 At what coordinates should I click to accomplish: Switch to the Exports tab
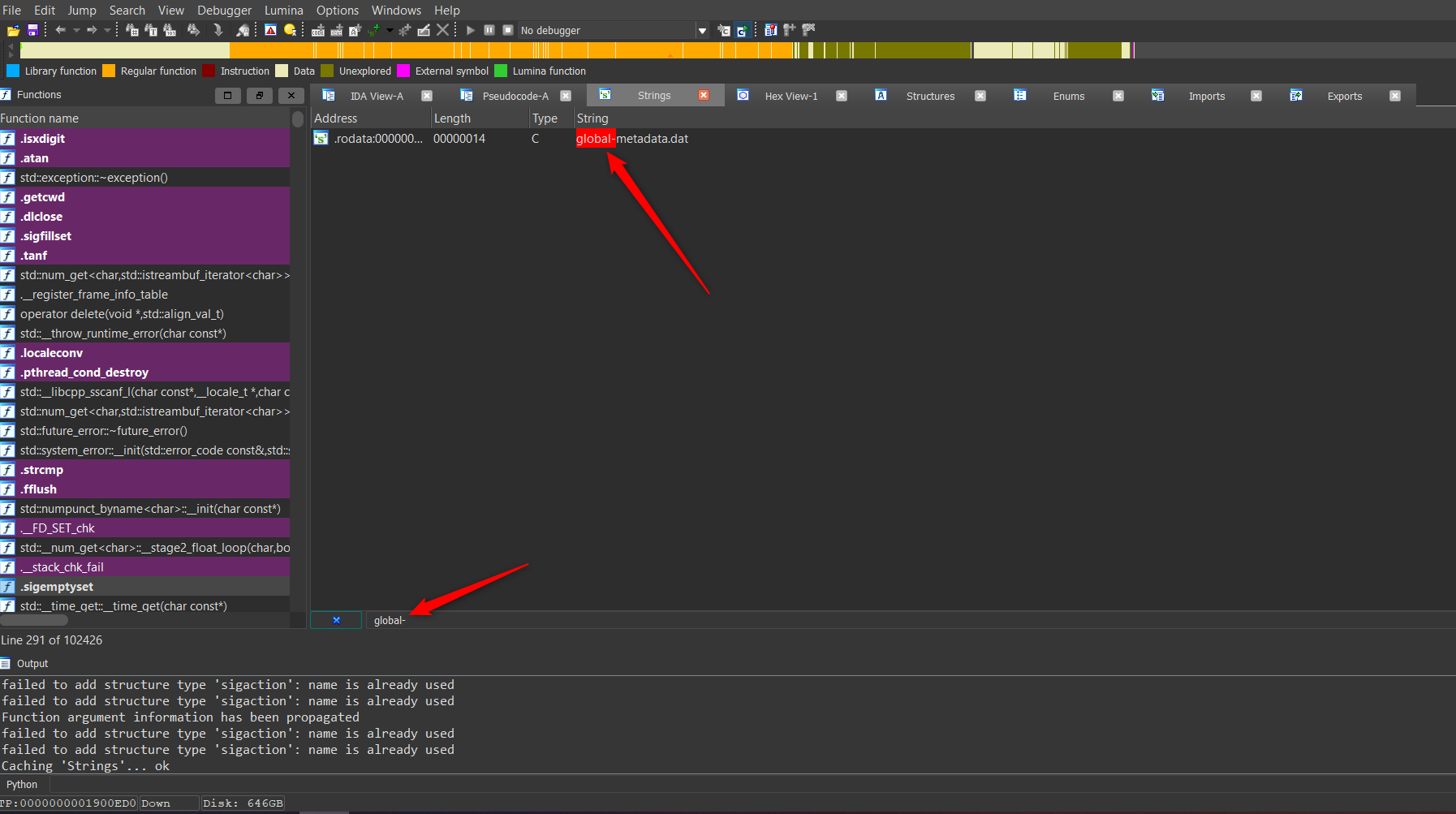coord(1345,96)
